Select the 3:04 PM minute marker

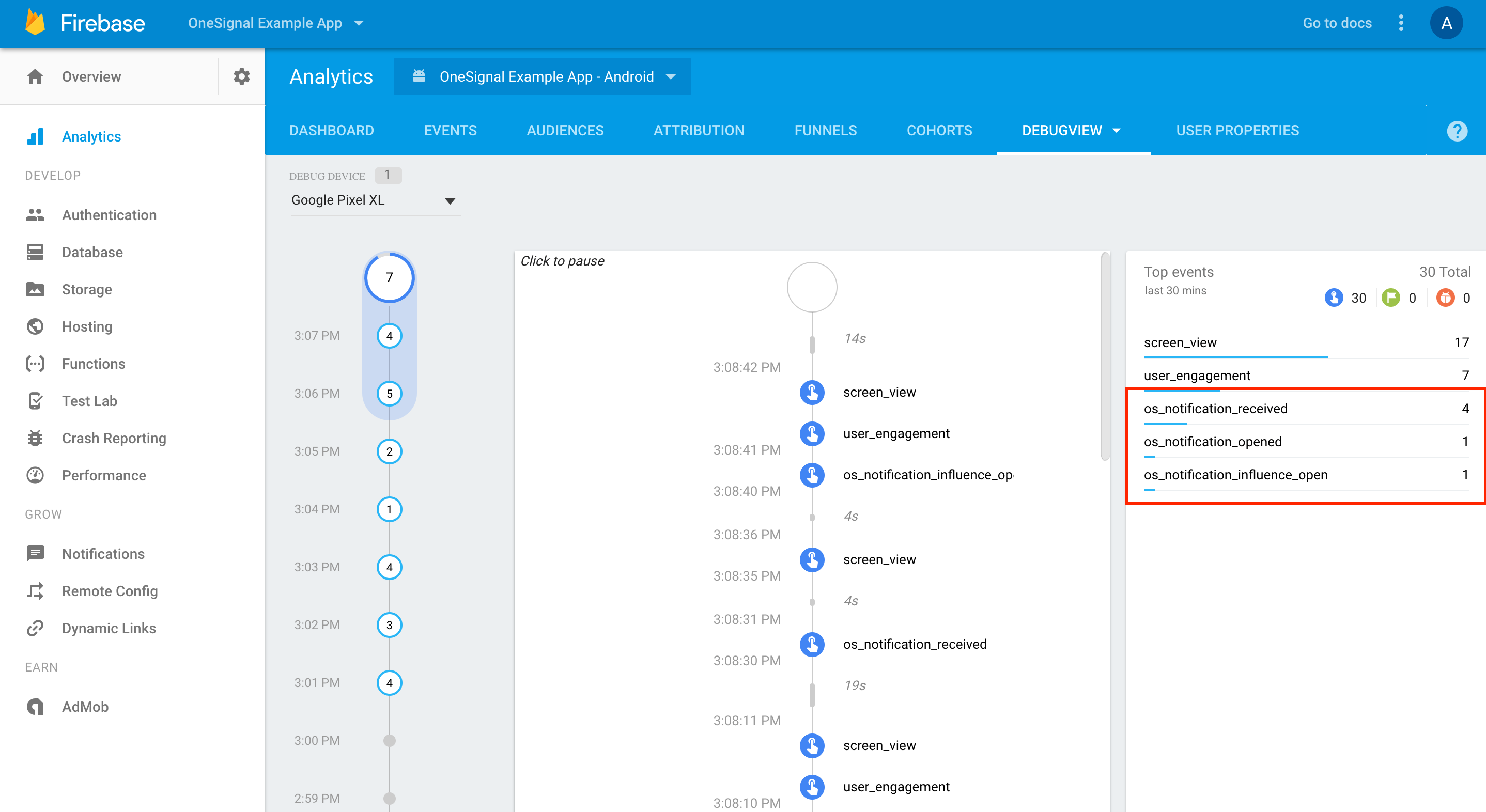(x=390, y=509)
